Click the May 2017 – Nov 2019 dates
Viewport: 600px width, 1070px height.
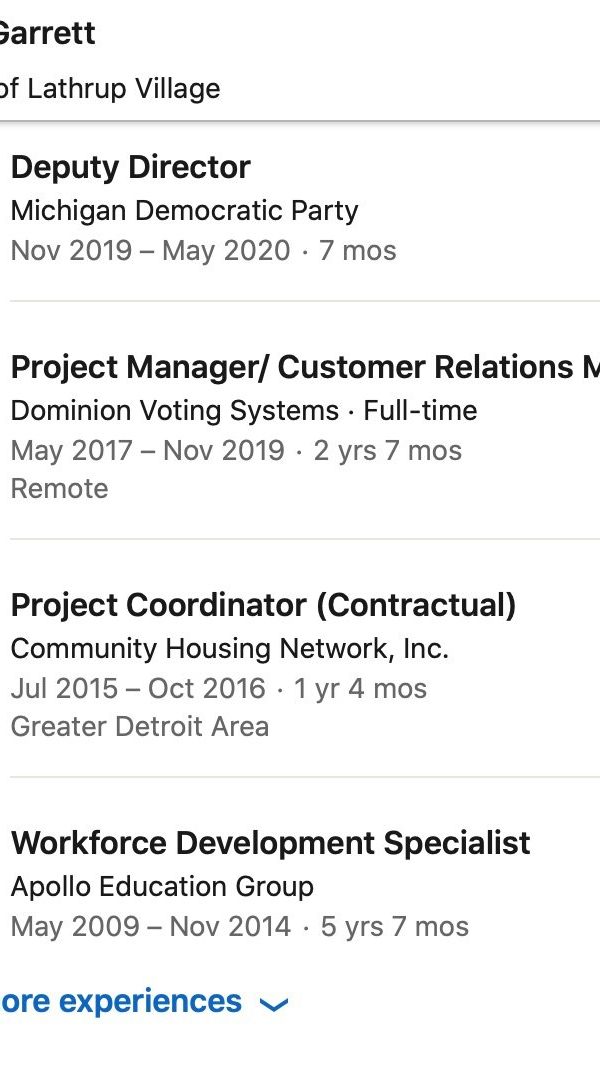(x=147, y=450)
